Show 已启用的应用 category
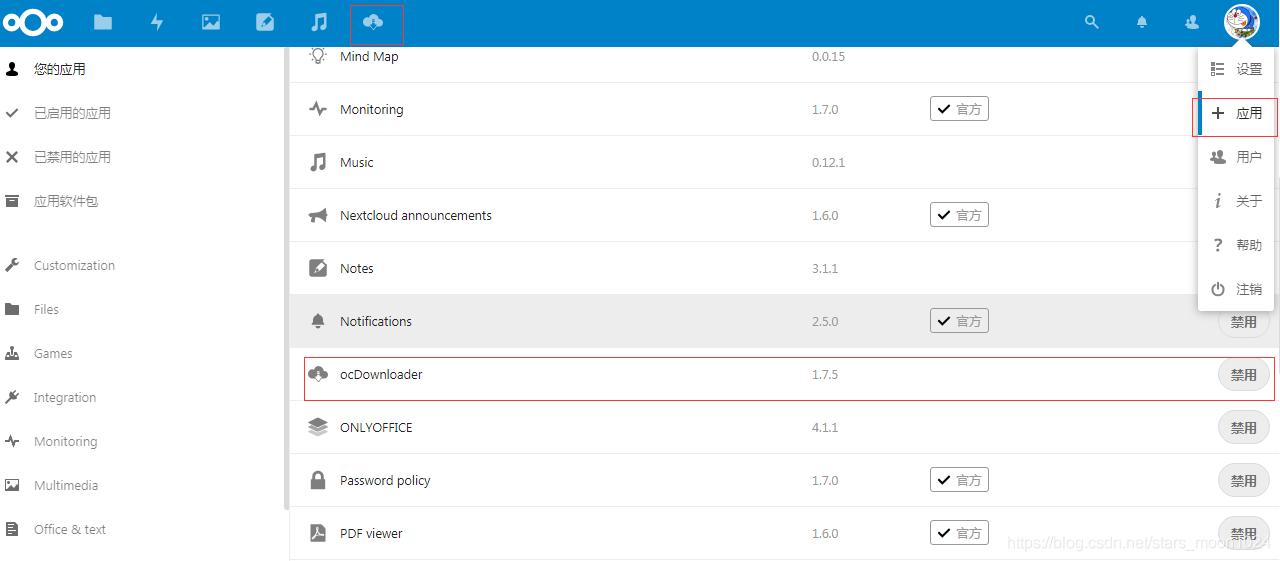Screen dimensions: 1280x561 point(72,113)
